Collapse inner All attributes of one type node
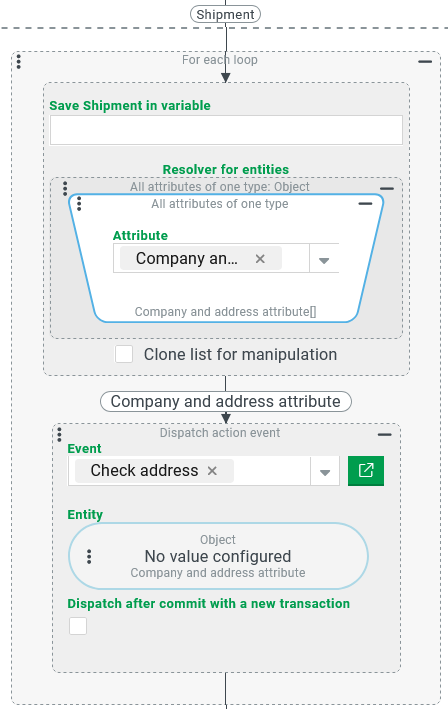Image resolution: width=448 pixels, height=709 pixels. (365, 204)
